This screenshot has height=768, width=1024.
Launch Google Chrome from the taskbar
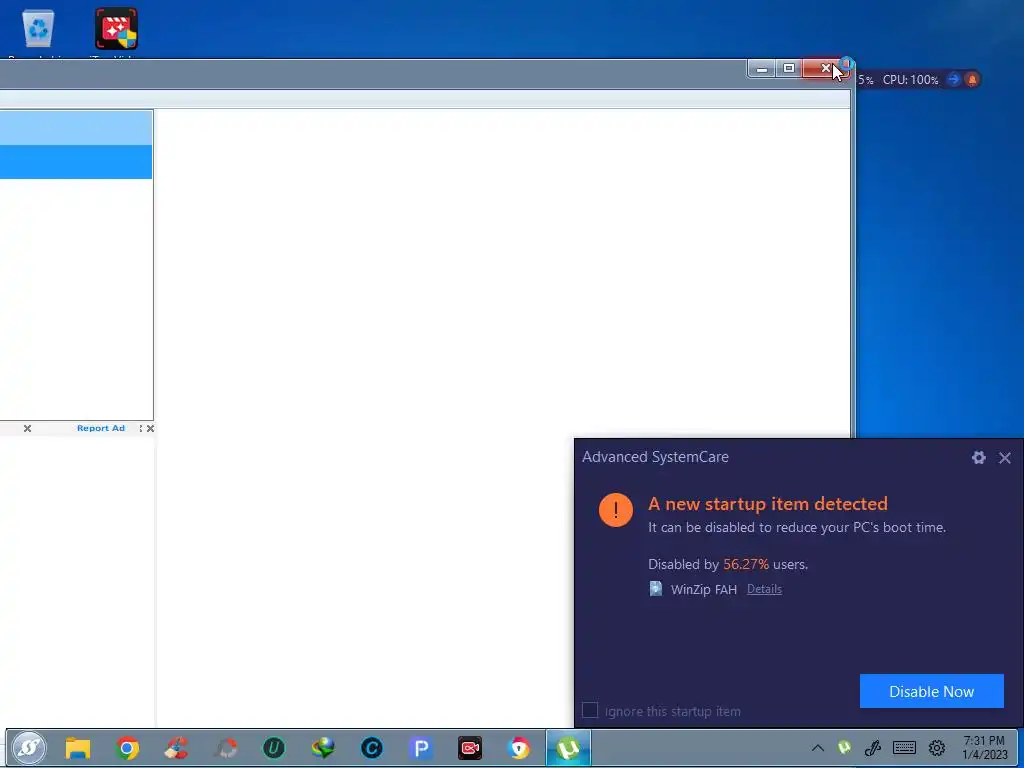click(x=127, y=748)
